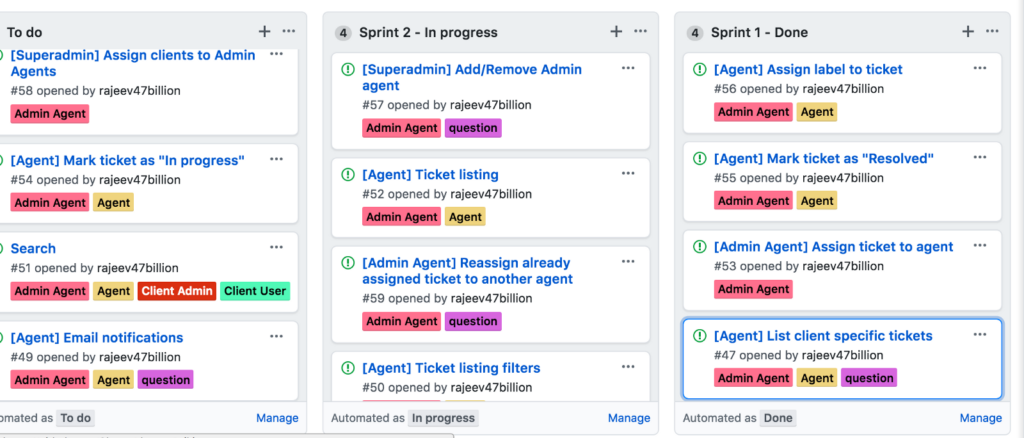Click rajeev47billion author on issue #47

click(x=842, y=355)
